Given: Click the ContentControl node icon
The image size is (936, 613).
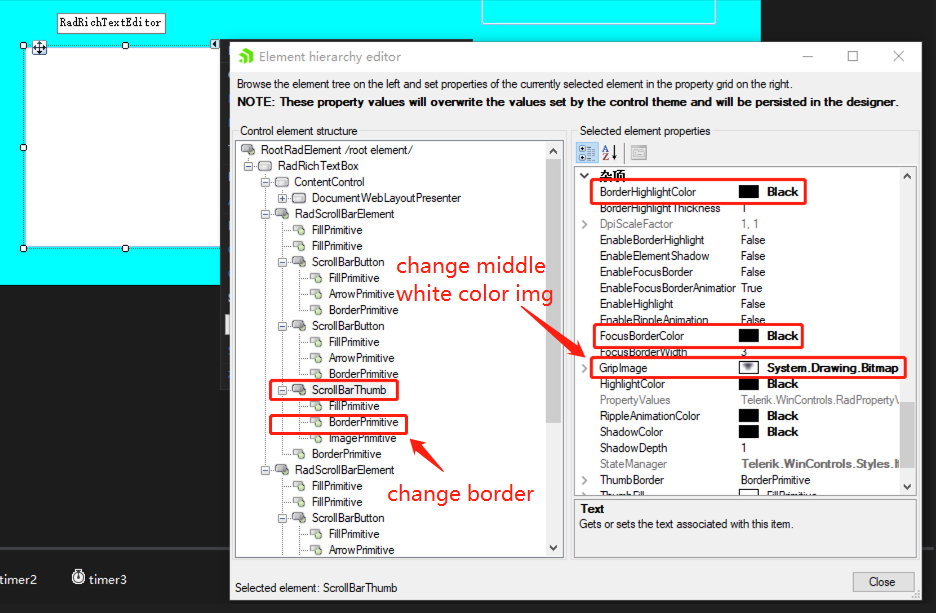Looking at the screenshot, I should point(282,182).
